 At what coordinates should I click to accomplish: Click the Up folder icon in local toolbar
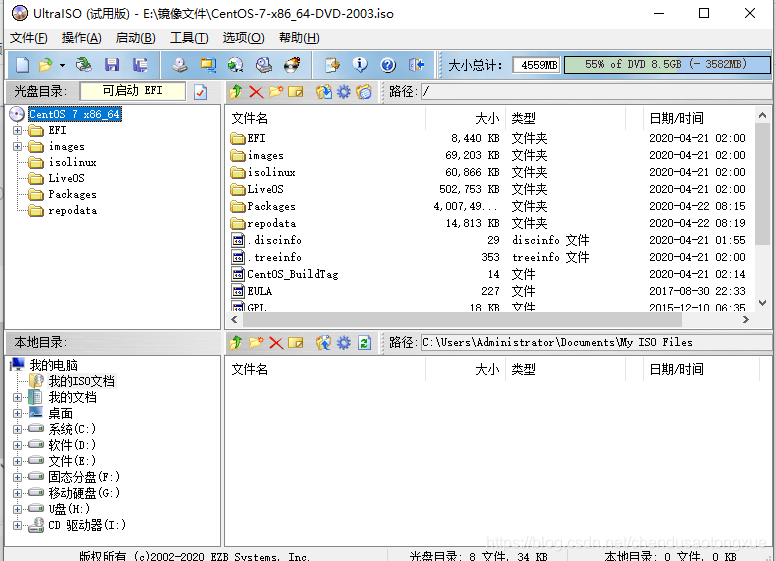click(236, 343)
